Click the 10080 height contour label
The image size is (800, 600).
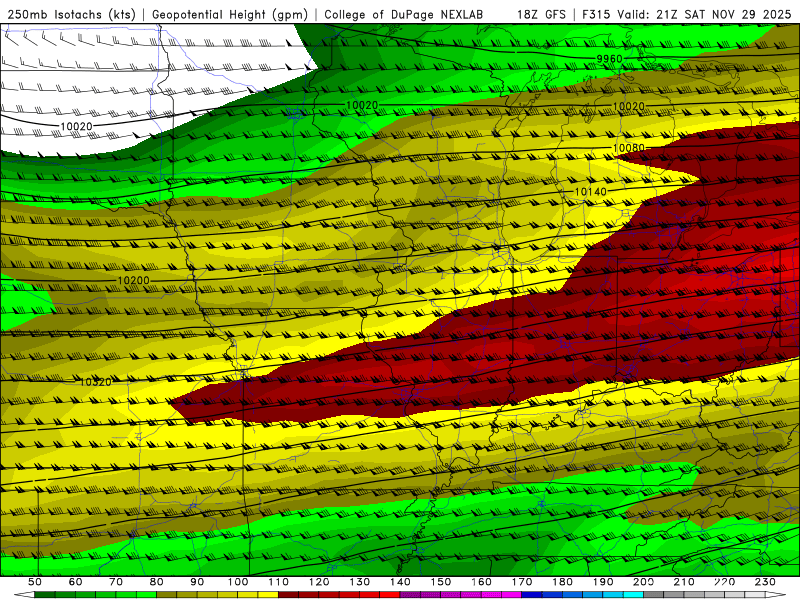pyautogui.click(x=629, y=148)
